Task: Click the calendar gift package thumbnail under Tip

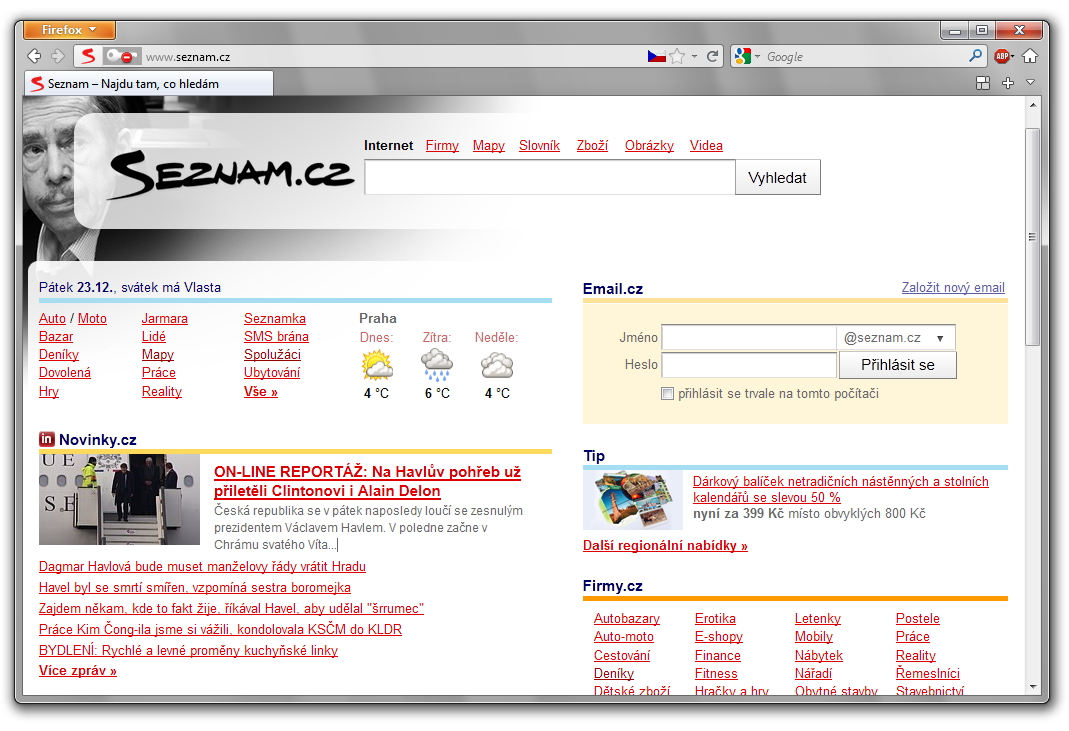Action: [x=633, y=500]
